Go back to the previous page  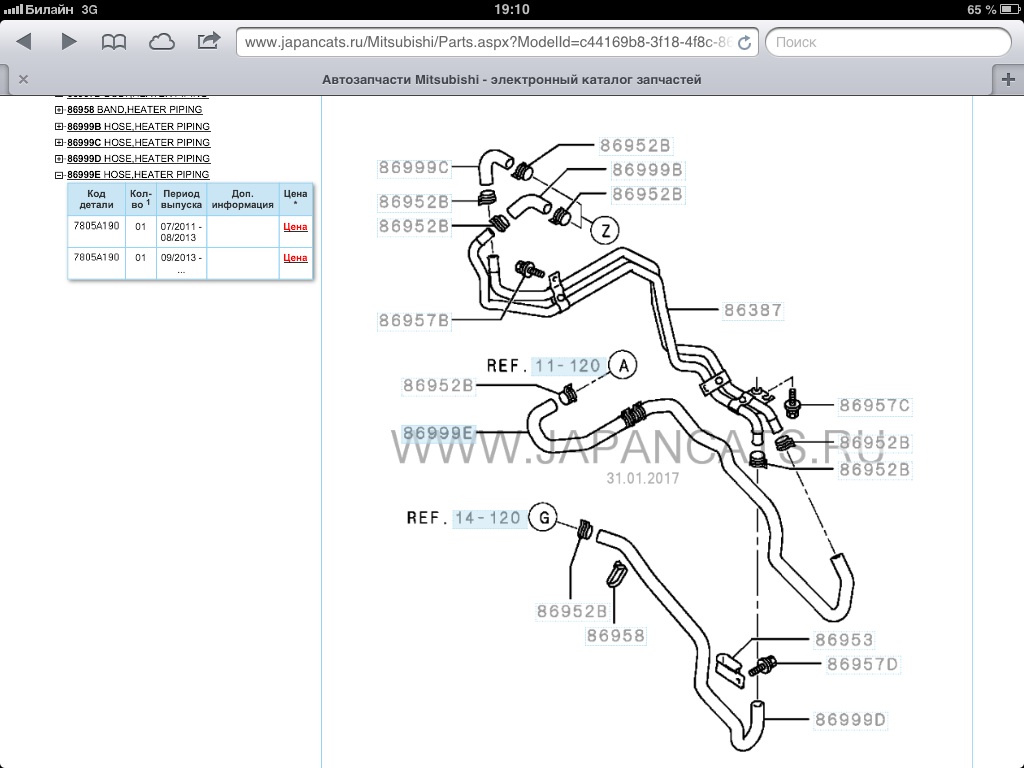(24, 41)
